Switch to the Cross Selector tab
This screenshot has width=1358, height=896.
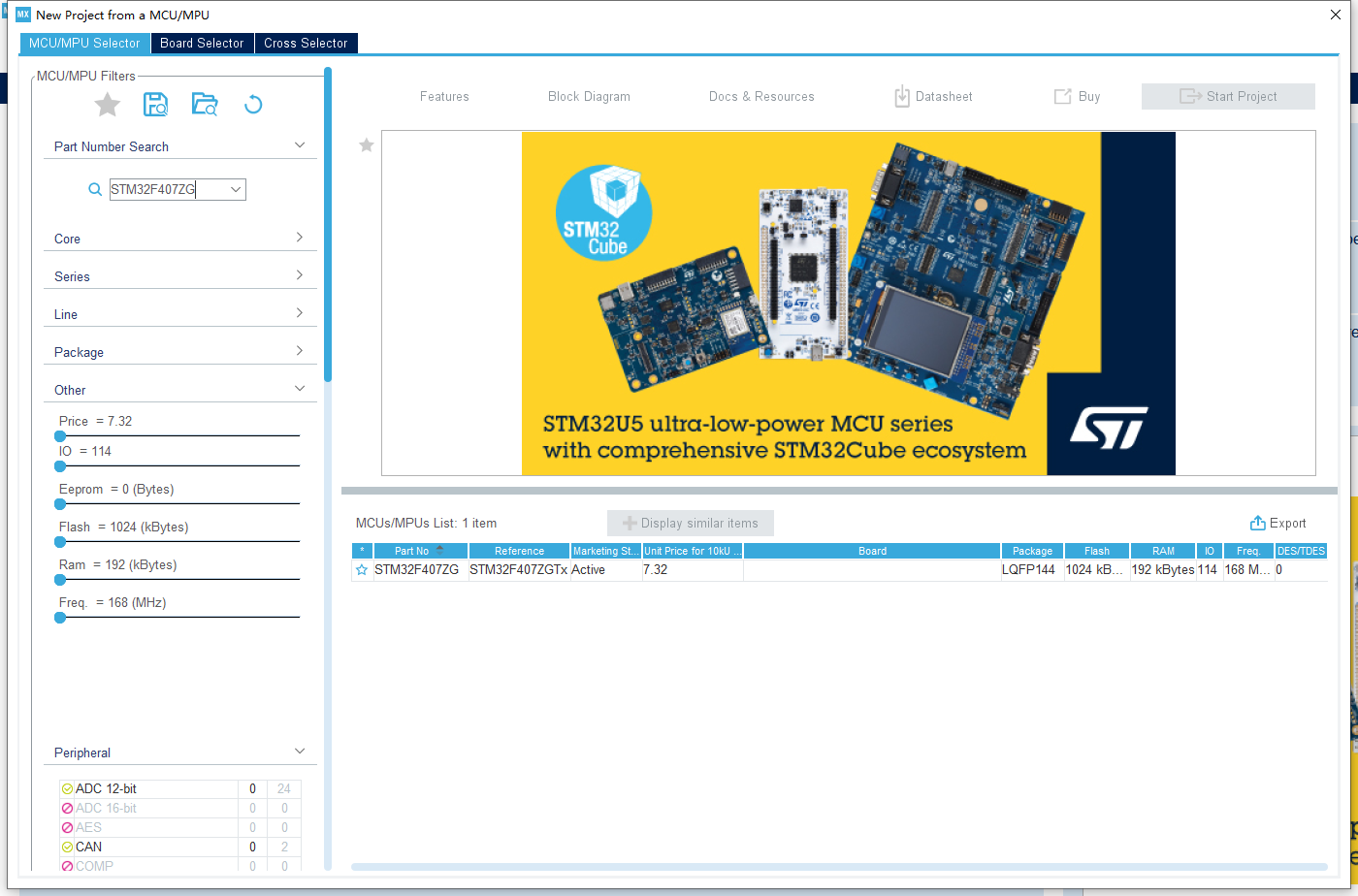pyautogui.click(x=306, y=43)
